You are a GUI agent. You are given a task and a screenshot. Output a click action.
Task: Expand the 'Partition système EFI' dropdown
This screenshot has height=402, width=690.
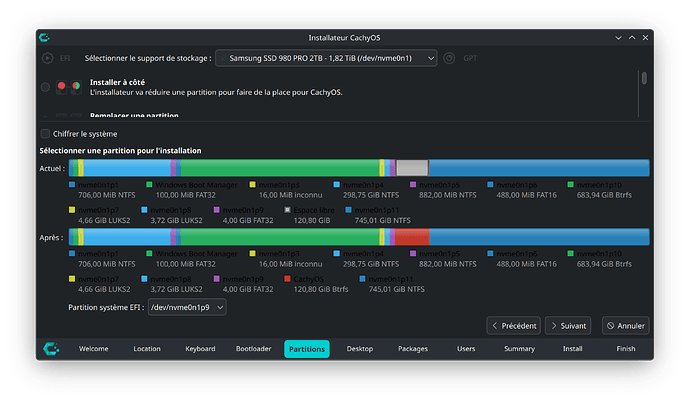[x=186, y=308]
